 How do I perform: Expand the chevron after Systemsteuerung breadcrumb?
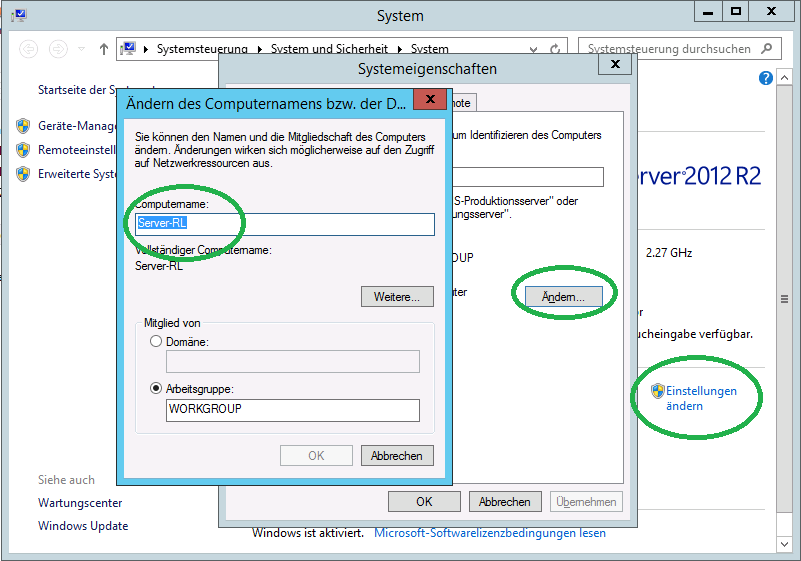click(x=258, y=49)
